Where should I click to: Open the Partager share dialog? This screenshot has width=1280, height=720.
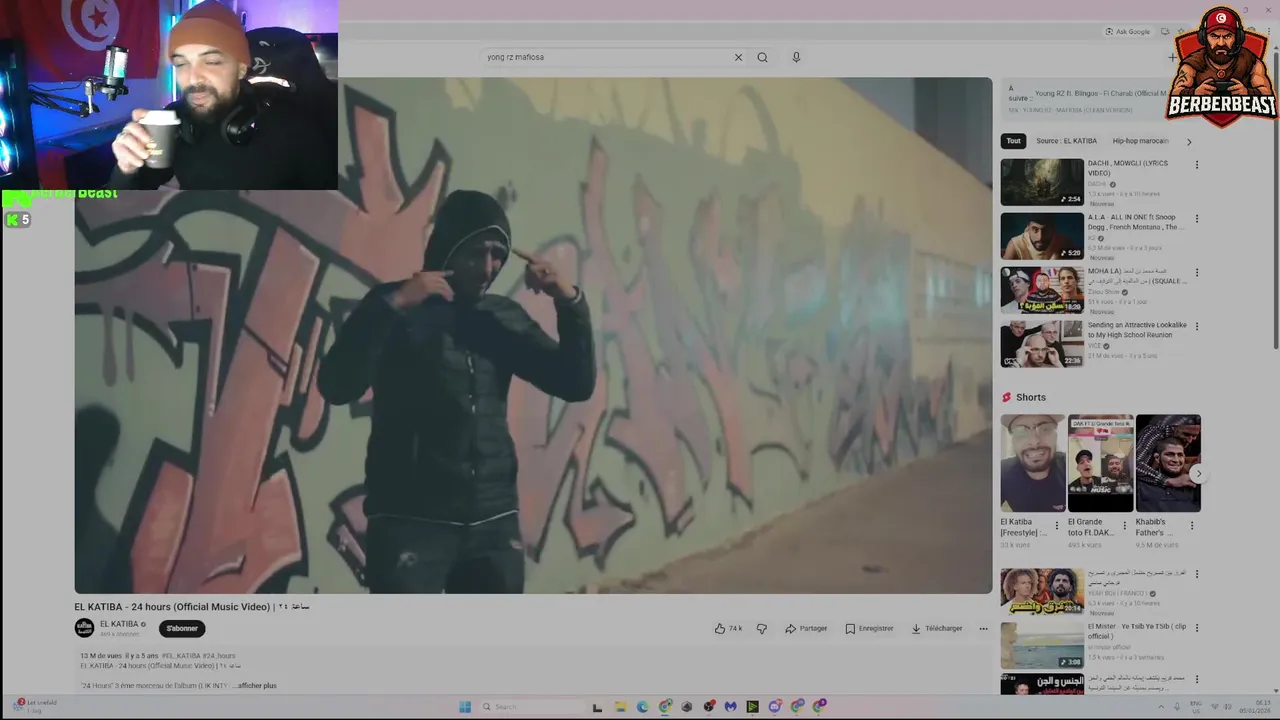[x=806, y=628]
